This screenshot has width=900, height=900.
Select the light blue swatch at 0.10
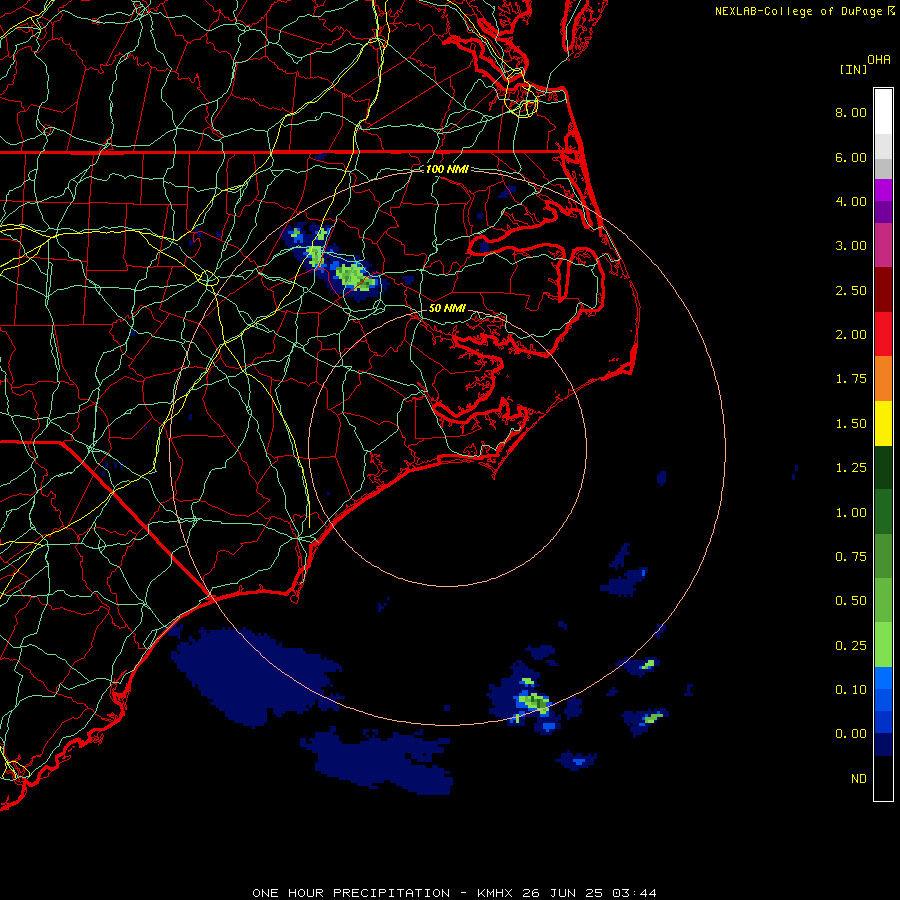tap(883, 678)
